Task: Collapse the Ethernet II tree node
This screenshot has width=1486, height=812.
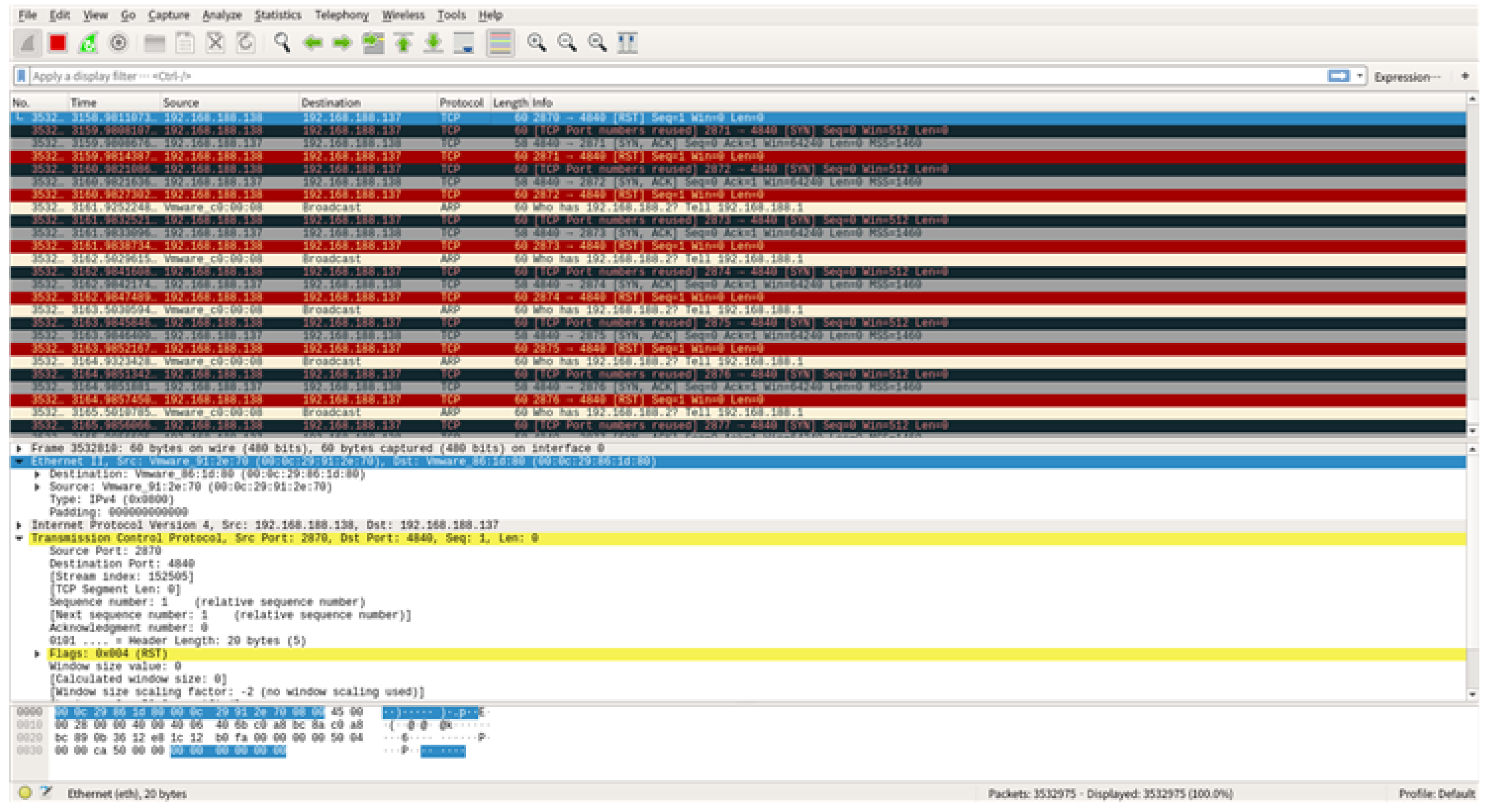Action: 19,461
